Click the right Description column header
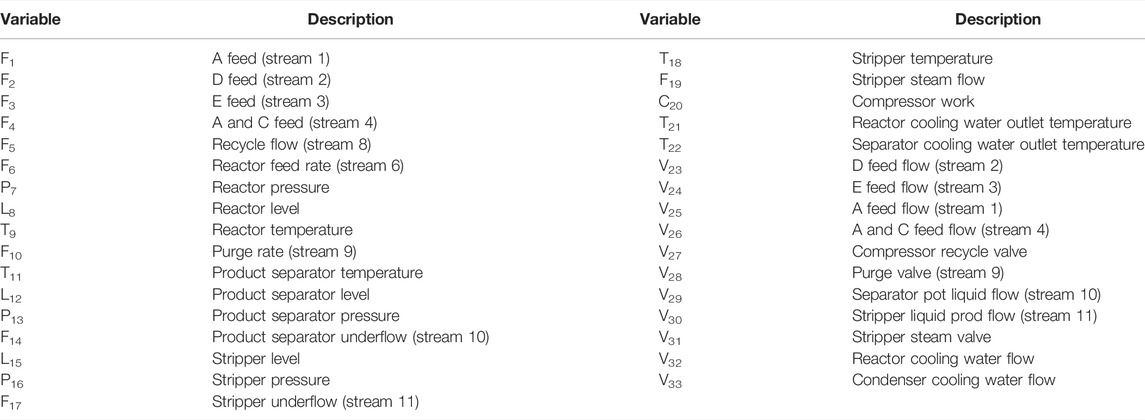Screen dimensions: 1145x420 coord(998,20)
